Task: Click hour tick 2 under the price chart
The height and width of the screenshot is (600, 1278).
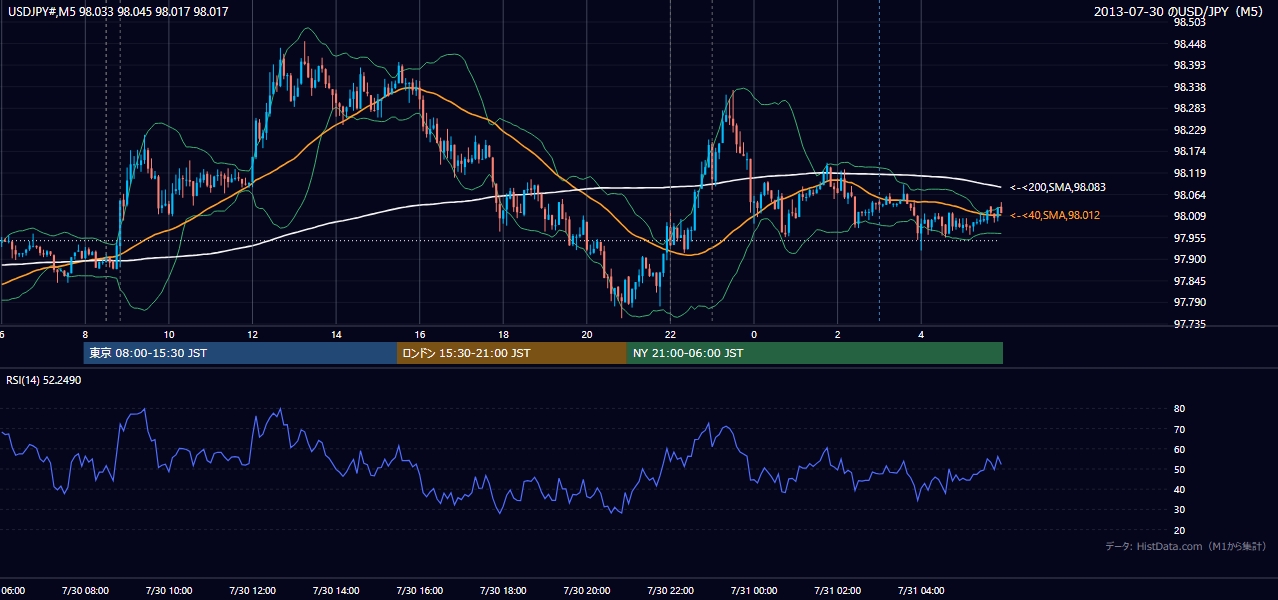Action: click(837, 334)
